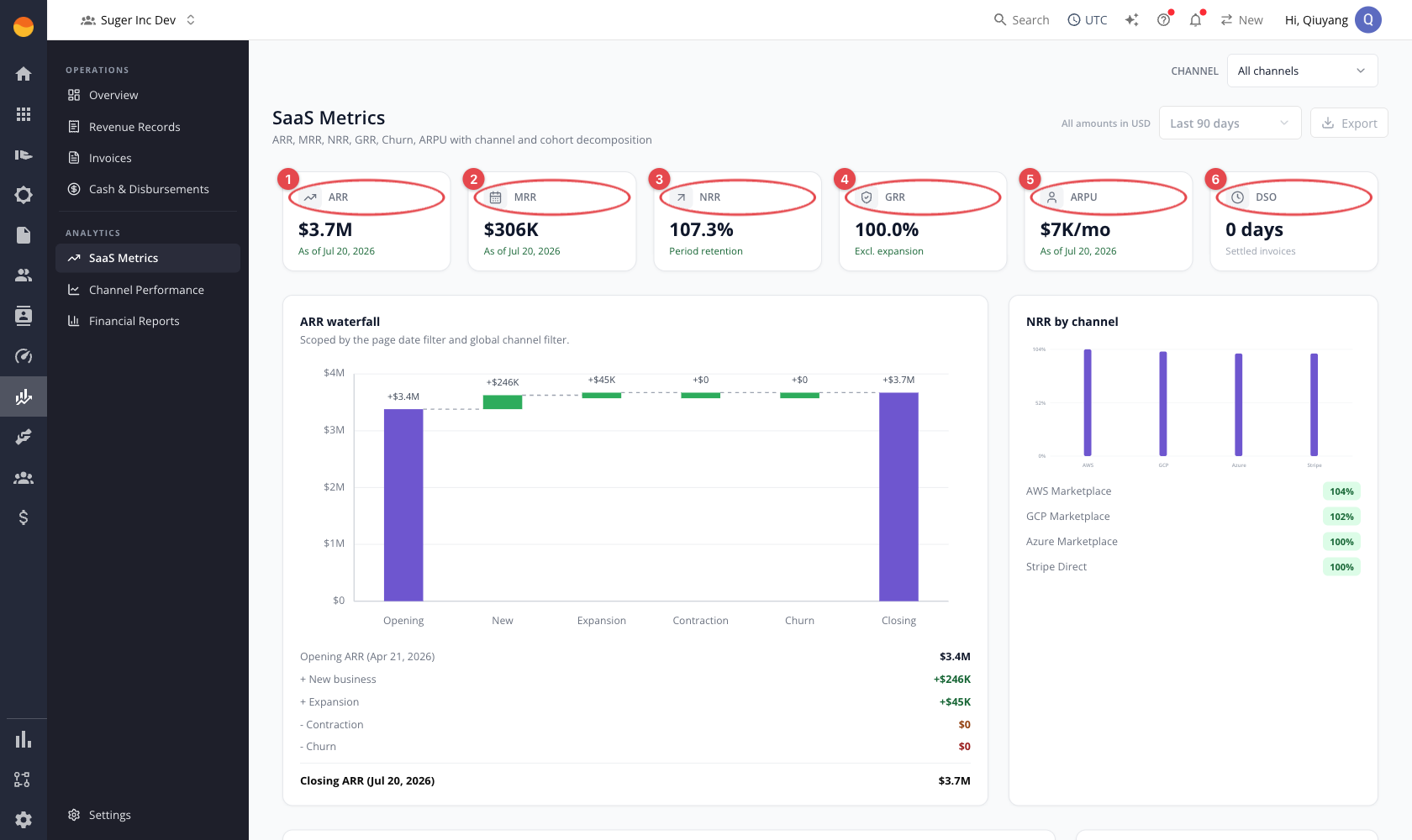Click the Export button
The height and width of the screenshot is (840, 1412).
click(x=1349, y=123)
